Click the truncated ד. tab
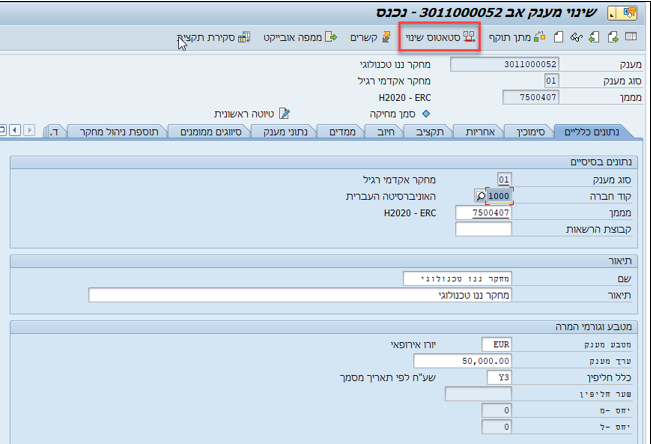651x444 pixels. point(54,132)
